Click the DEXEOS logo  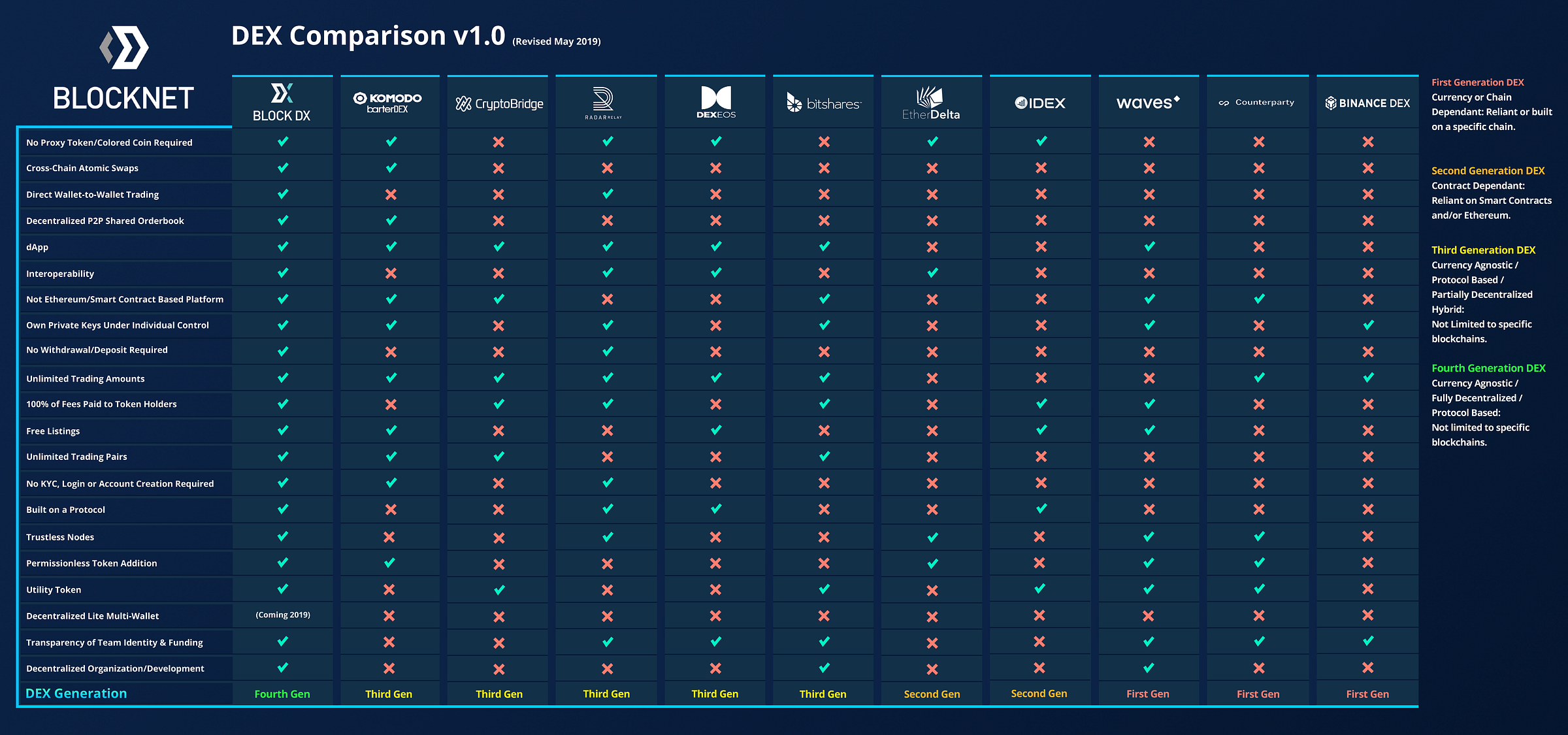coord(716,102)
